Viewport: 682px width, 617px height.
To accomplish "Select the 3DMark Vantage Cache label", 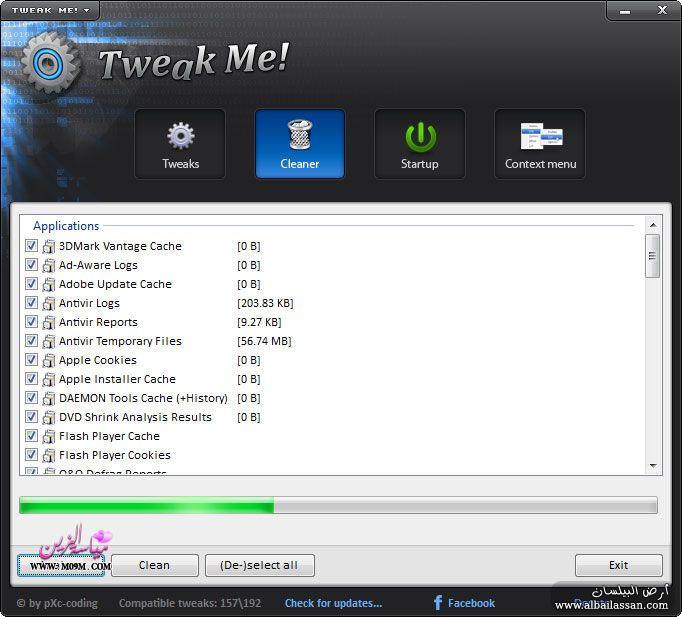I will pyautogui.click(x=120, y=246).
